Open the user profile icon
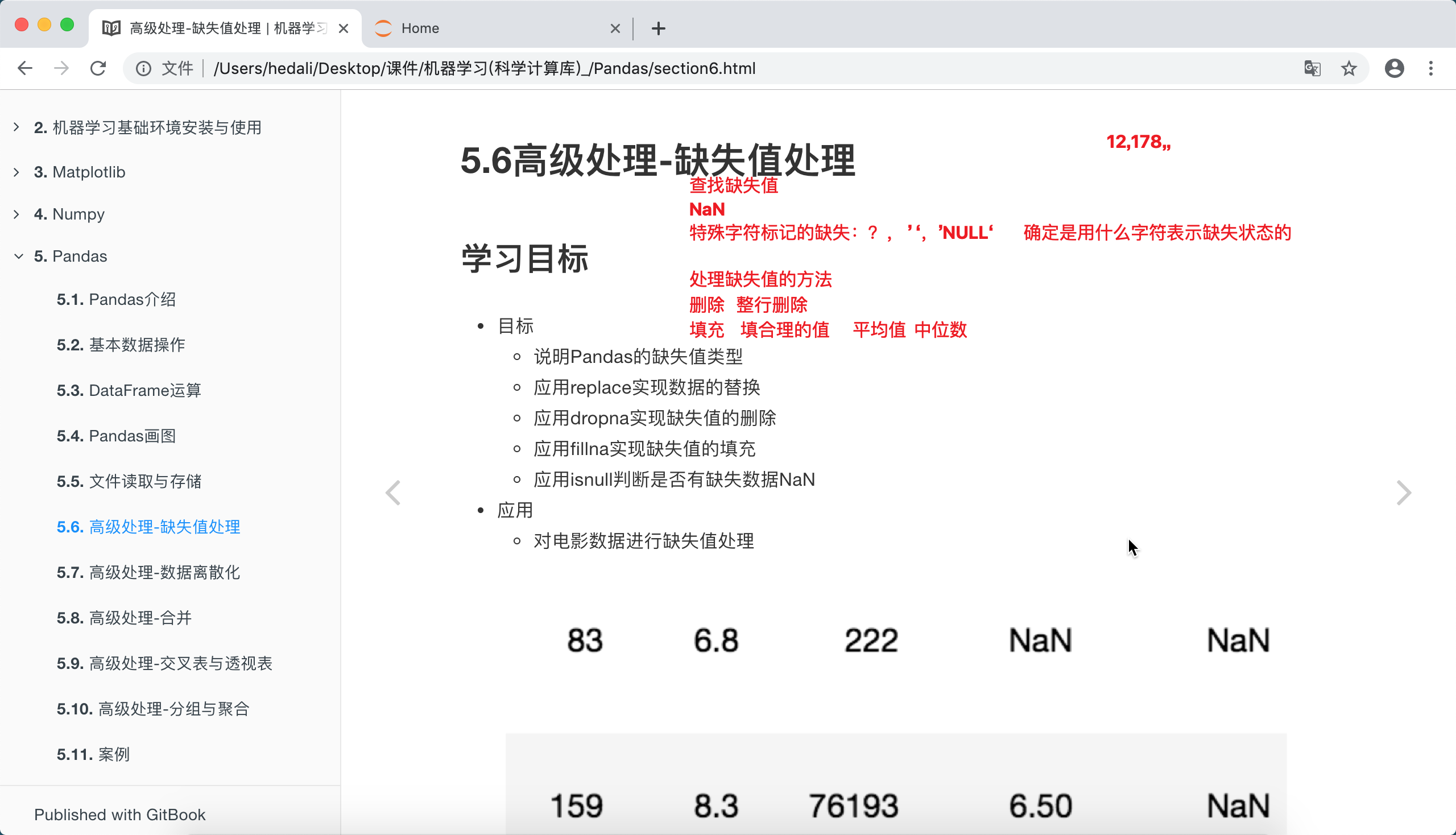The image size is (1456, 835). pyautogui.click(x=1394, y=68)
